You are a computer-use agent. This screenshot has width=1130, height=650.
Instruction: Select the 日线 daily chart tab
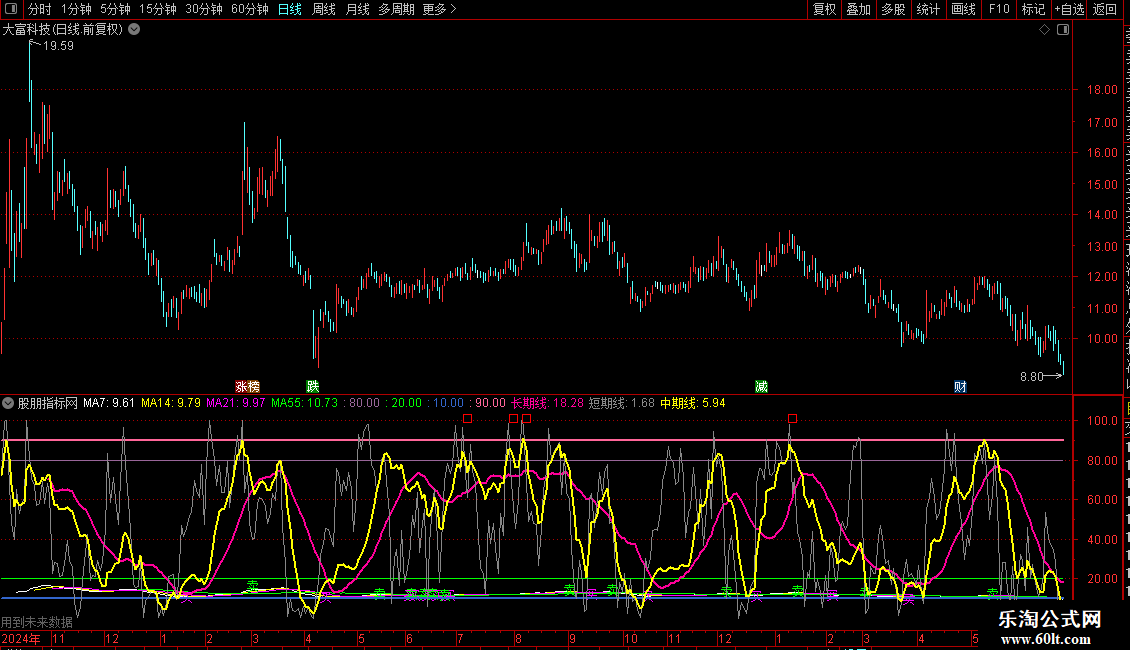tap(290, 9)
